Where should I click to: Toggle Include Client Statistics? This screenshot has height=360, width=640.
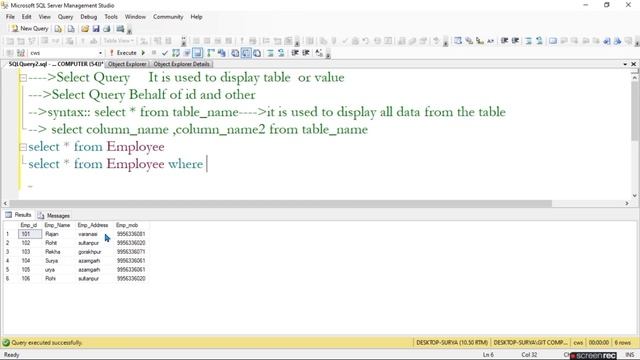(x=222, y=53)
